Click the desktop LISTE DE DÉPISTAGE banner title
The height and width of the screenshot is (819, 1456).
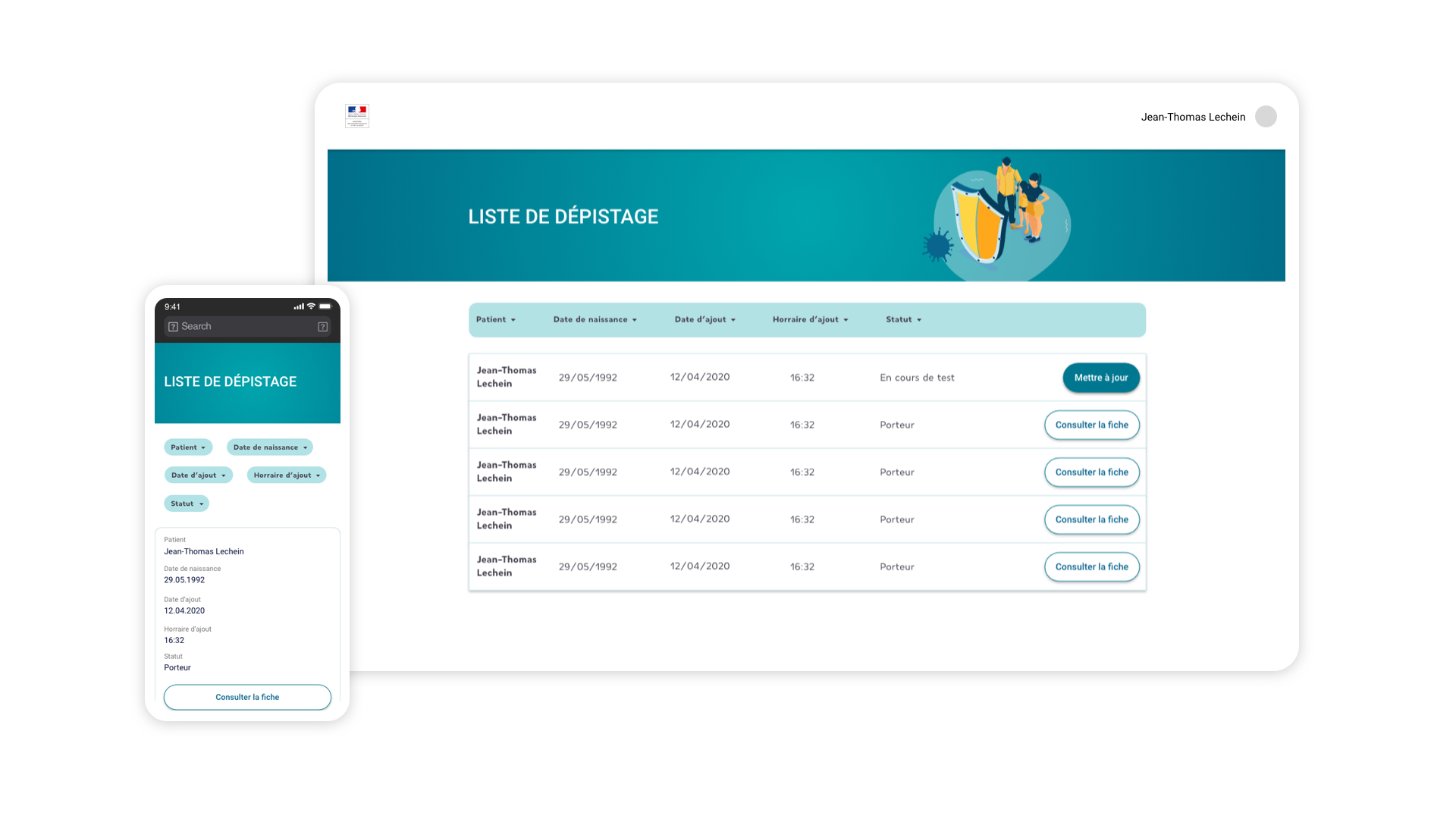(563, 217)
